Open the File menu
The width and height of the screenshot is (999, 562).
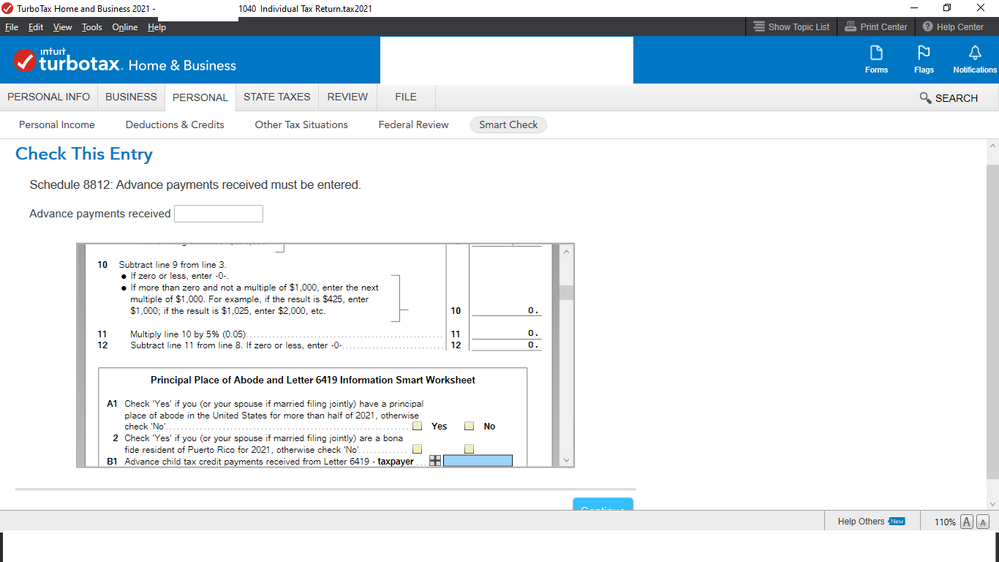pos(11,27)
